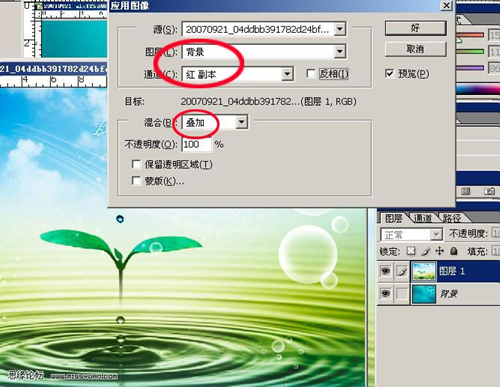The width and height of the screenshot is (500, 387).
Task: Switch to the 路径 tab
Action: tap(452, 218)
